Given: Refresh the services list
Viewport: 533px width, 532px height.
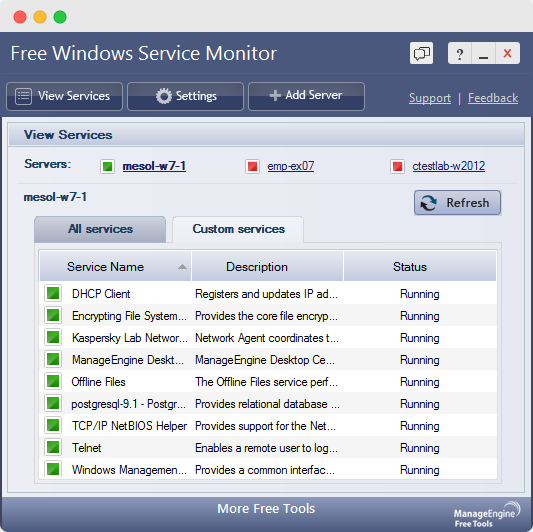Looking at the screenshot, I should click(457, 203).
